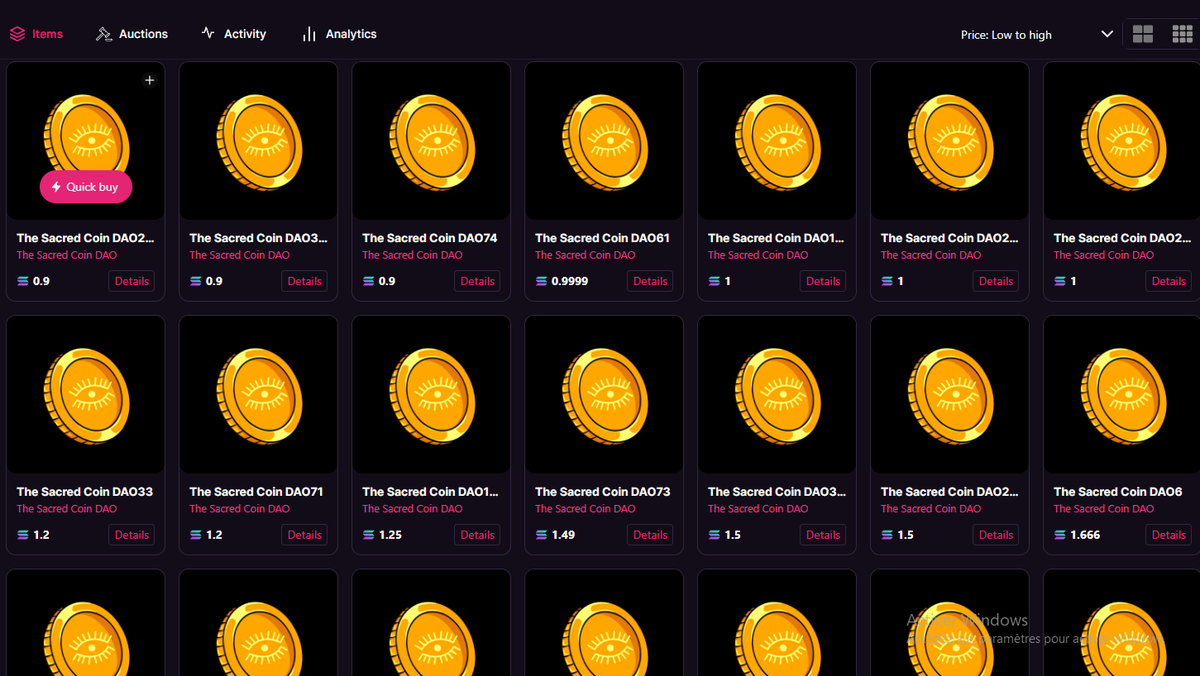Image resolution: width=1200 pixels, height=676 pixels.
Task: Open collection link under the DAO33 title
Action: point(66,509)
